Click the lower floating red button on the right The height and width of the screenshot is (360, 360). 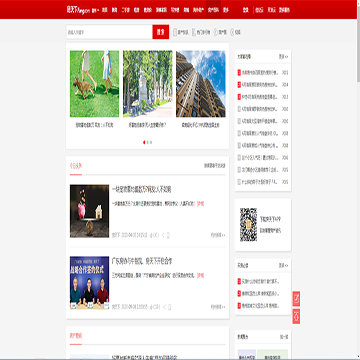[x=296, y=316]
